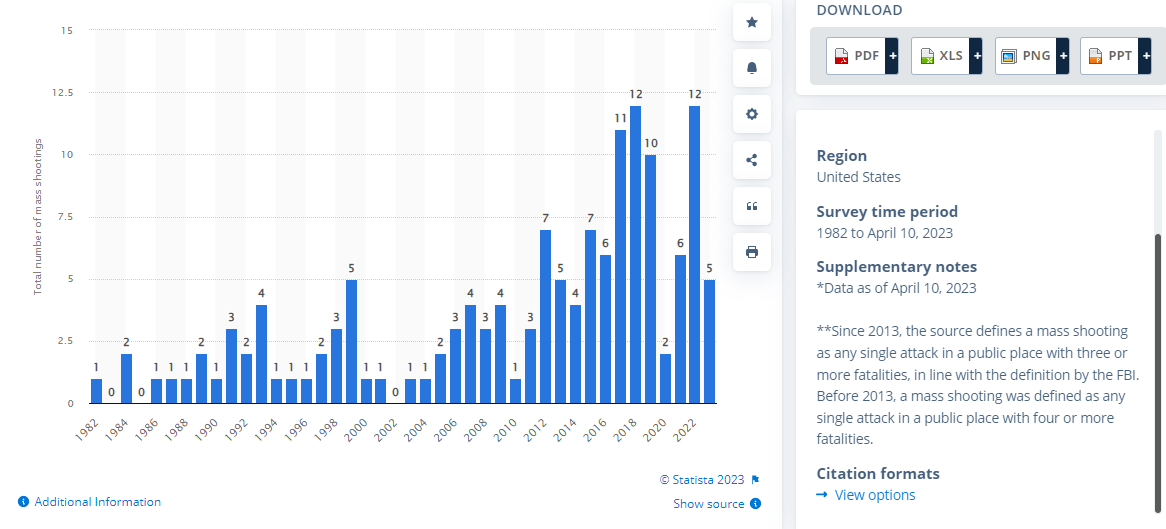Viewport: 1166px width, 529px height.
Task: Print the chart with printer icon
Action: pyautogui.click(x=752, y=252)
